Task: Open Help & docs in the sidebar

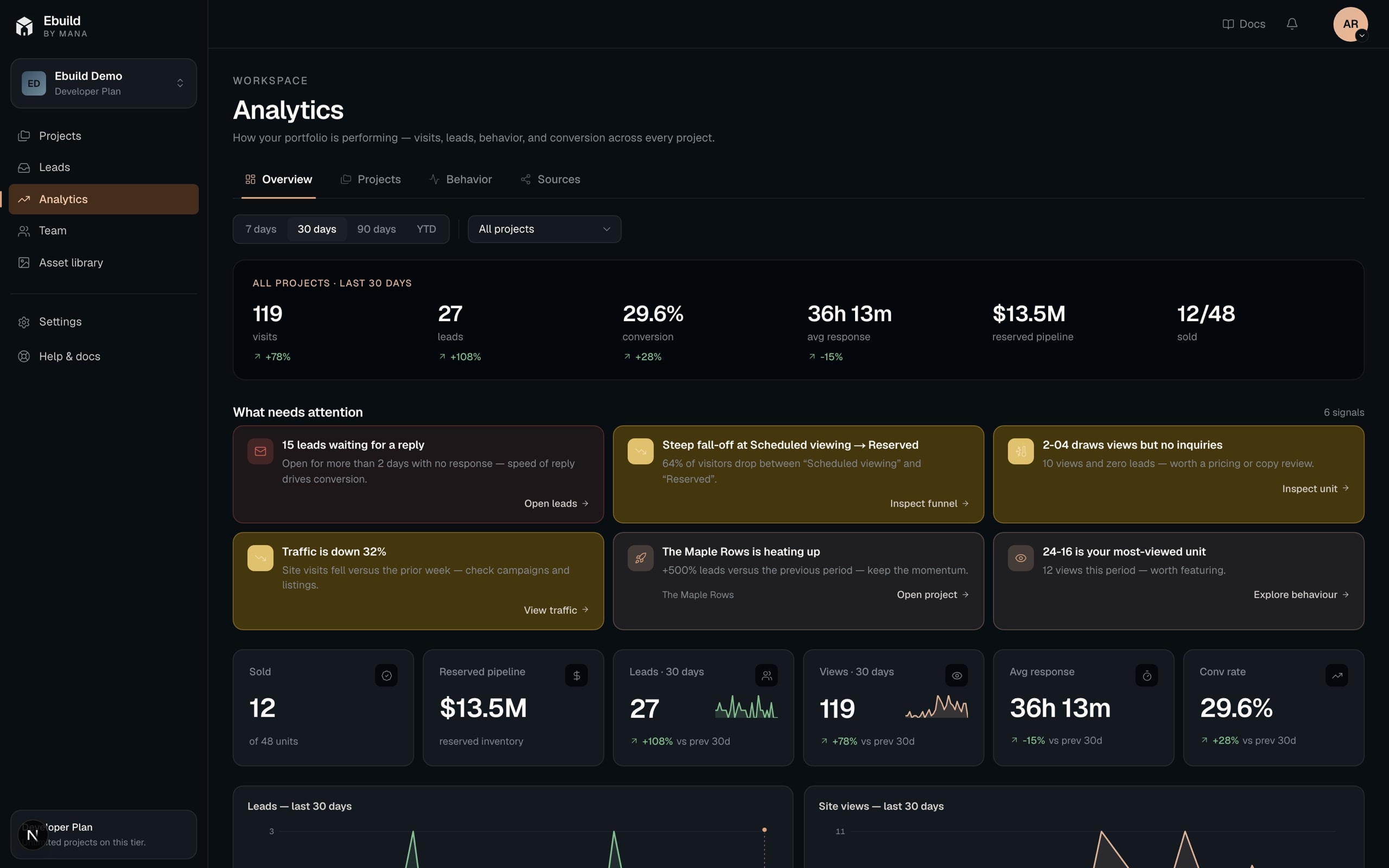Action: tap(103, 356)
